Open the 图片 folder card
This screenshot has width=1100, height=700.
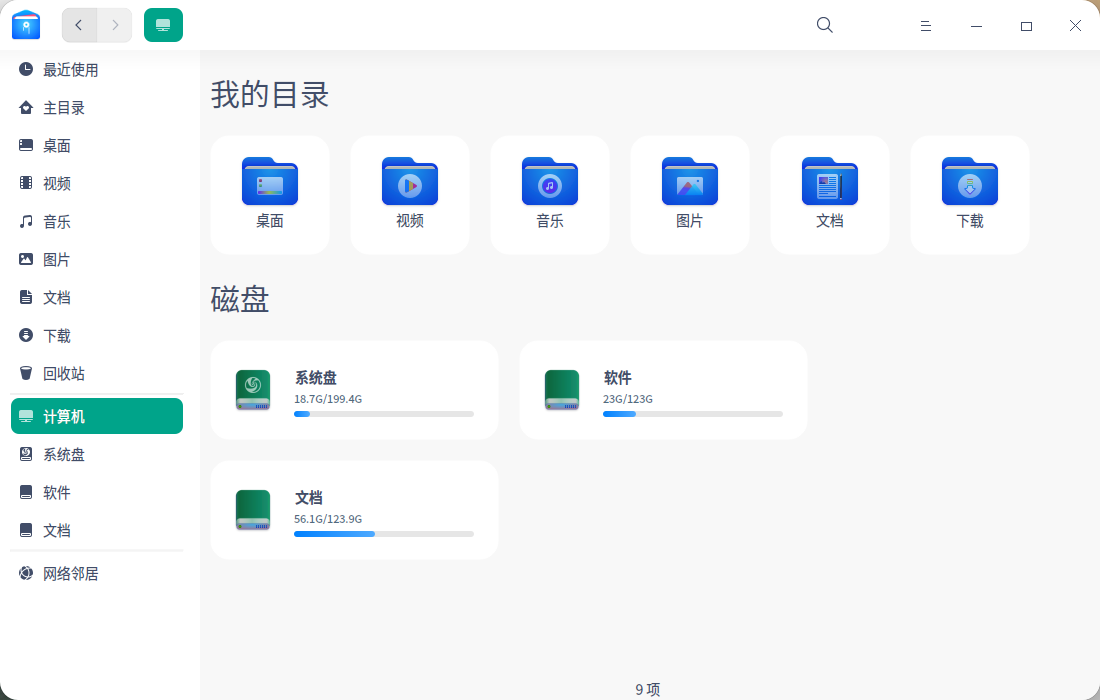click(x=690, y=195)
